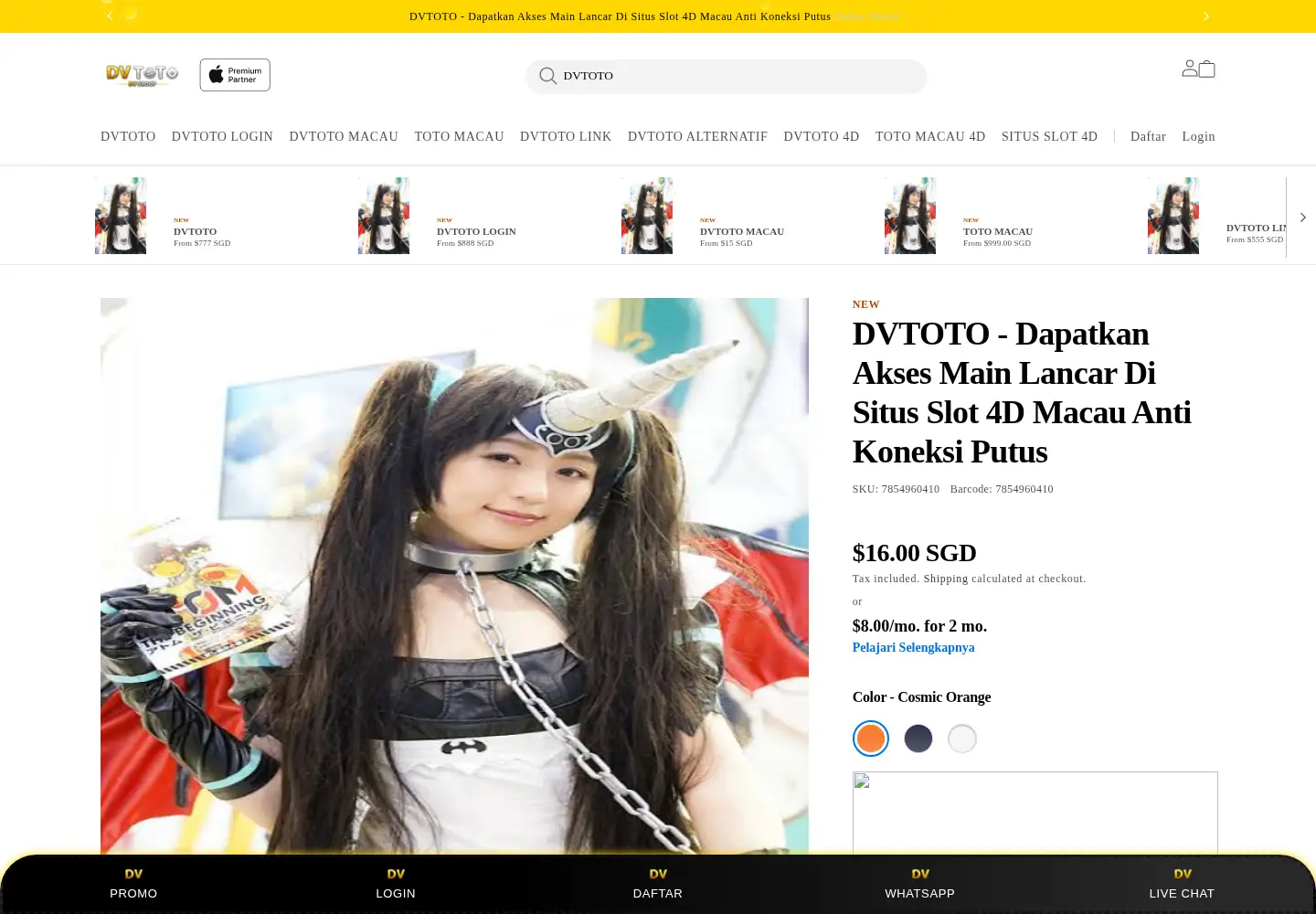Open the SITUS SLOT 4D nav item
Viewport: 1316px width, 914px height.
tap(1049, 136)
